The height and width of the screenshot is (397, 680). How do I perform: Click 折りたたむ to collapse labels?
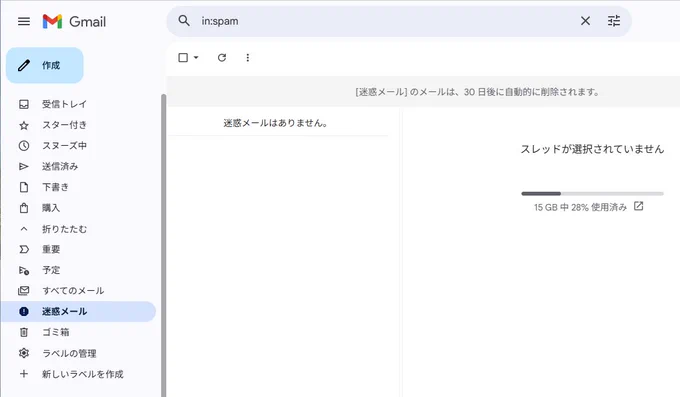tap(64, 229)
